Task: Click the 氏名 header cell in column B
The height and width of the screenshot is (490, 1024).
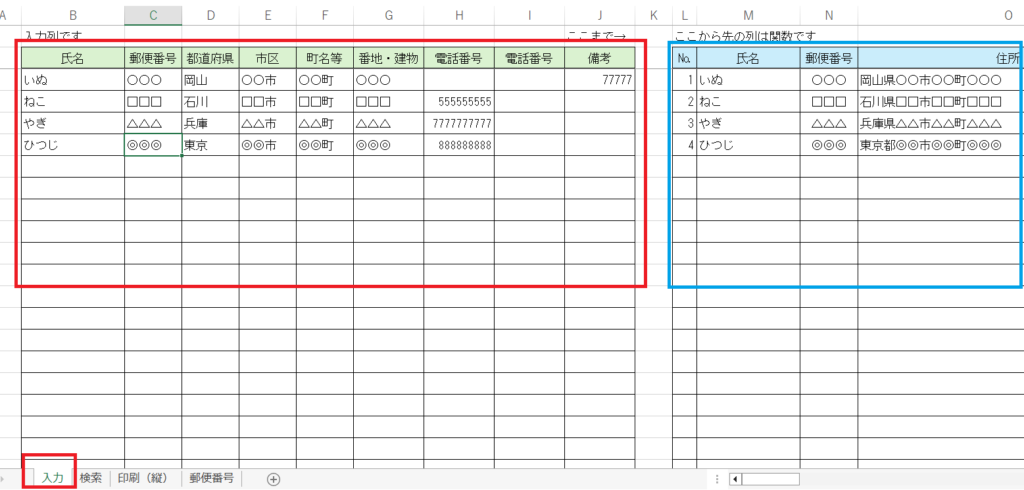Action: tap(73, 58)
